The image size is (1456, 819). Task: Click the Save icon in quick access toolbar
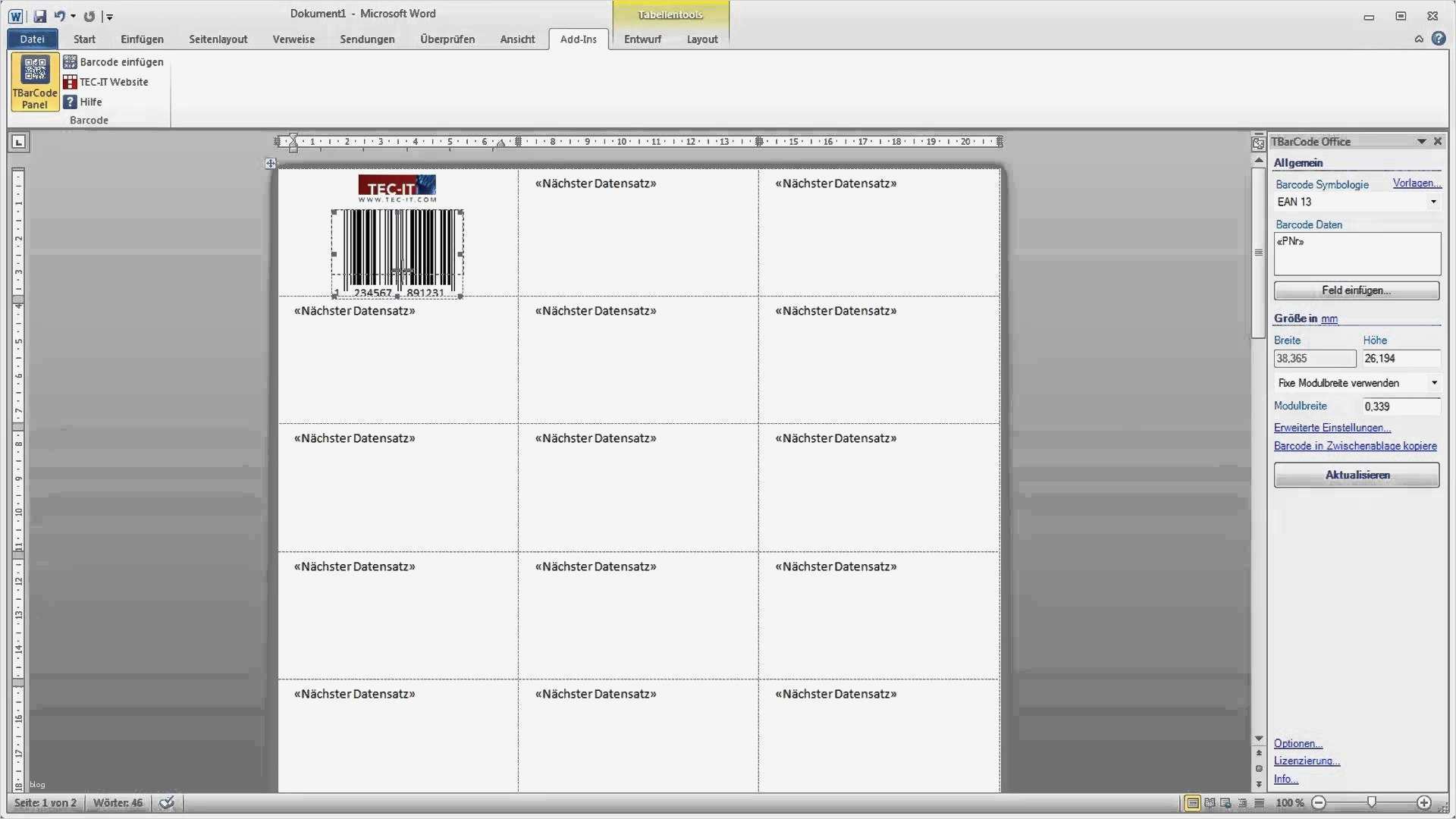tap(39, 16)
